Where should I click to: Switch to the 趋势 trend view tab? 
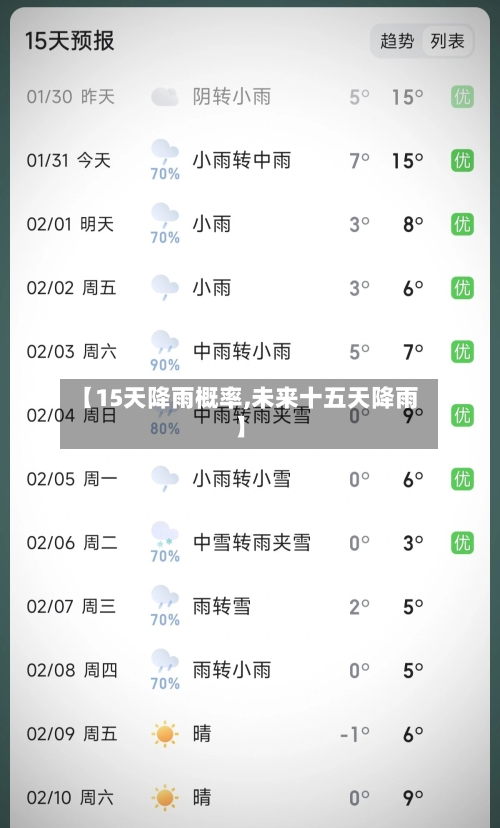[397, 41]
